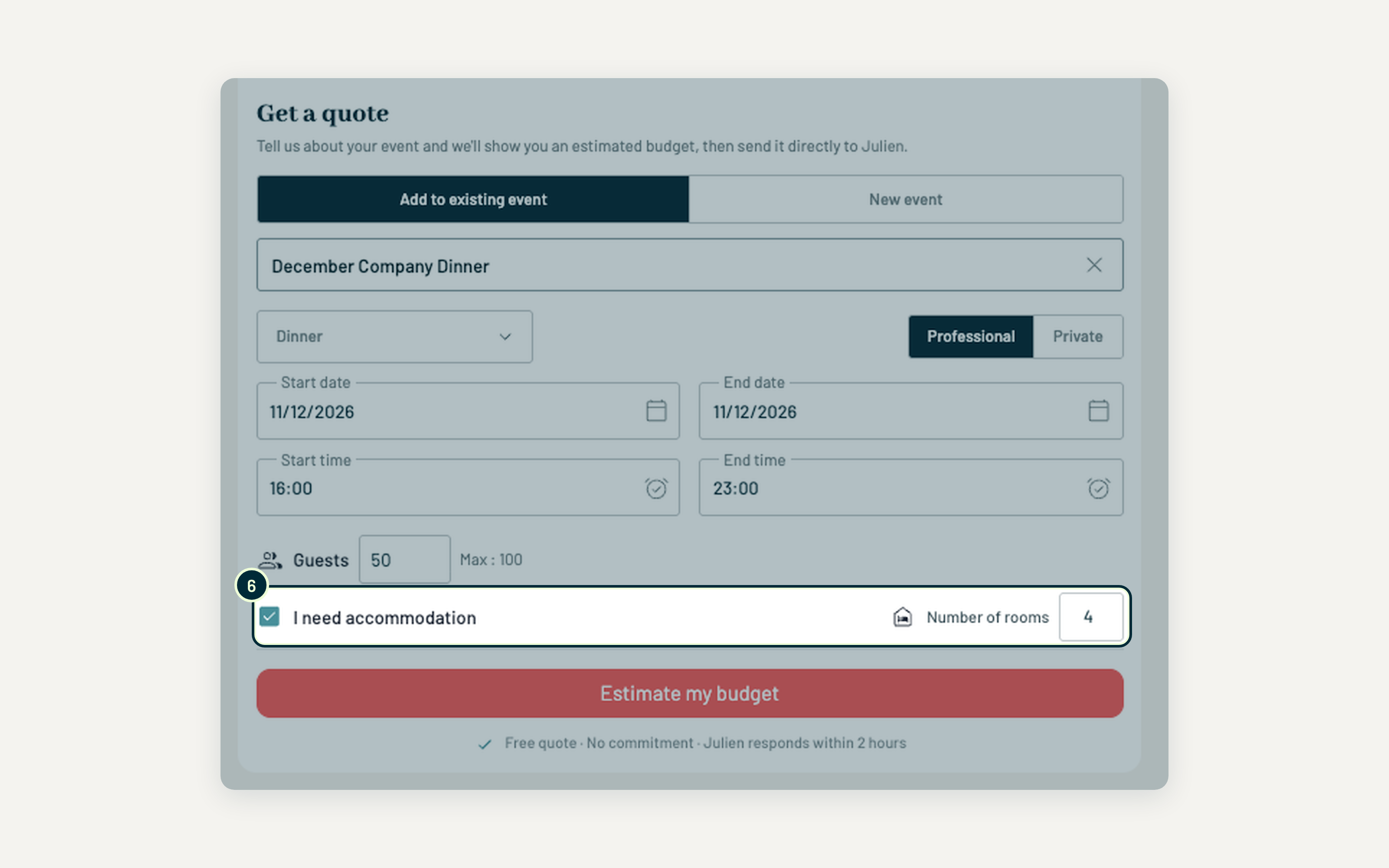Open the End date calendar picker
1389x868 pixels.
pos(1099,411)
